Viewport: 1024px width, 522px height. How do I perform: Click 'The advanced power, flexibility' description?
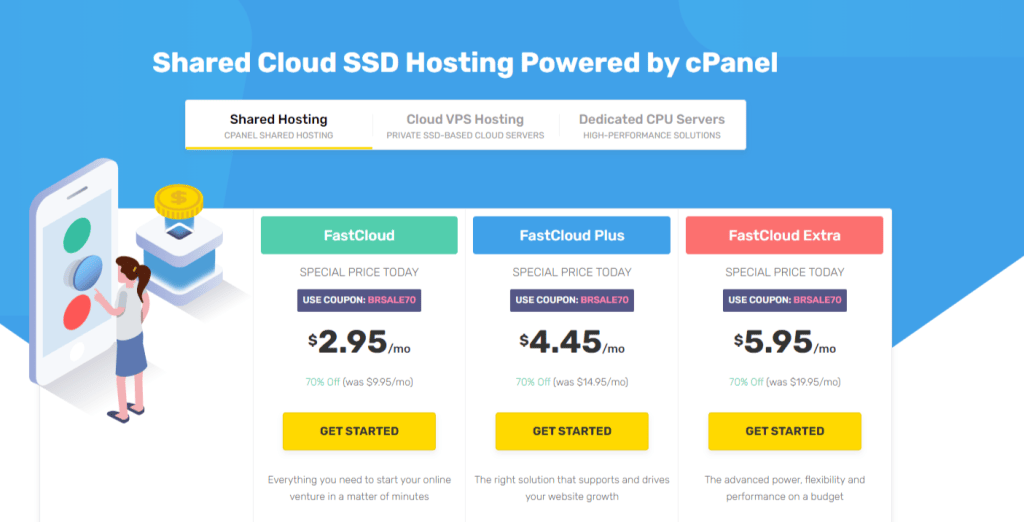pos(784,488)
